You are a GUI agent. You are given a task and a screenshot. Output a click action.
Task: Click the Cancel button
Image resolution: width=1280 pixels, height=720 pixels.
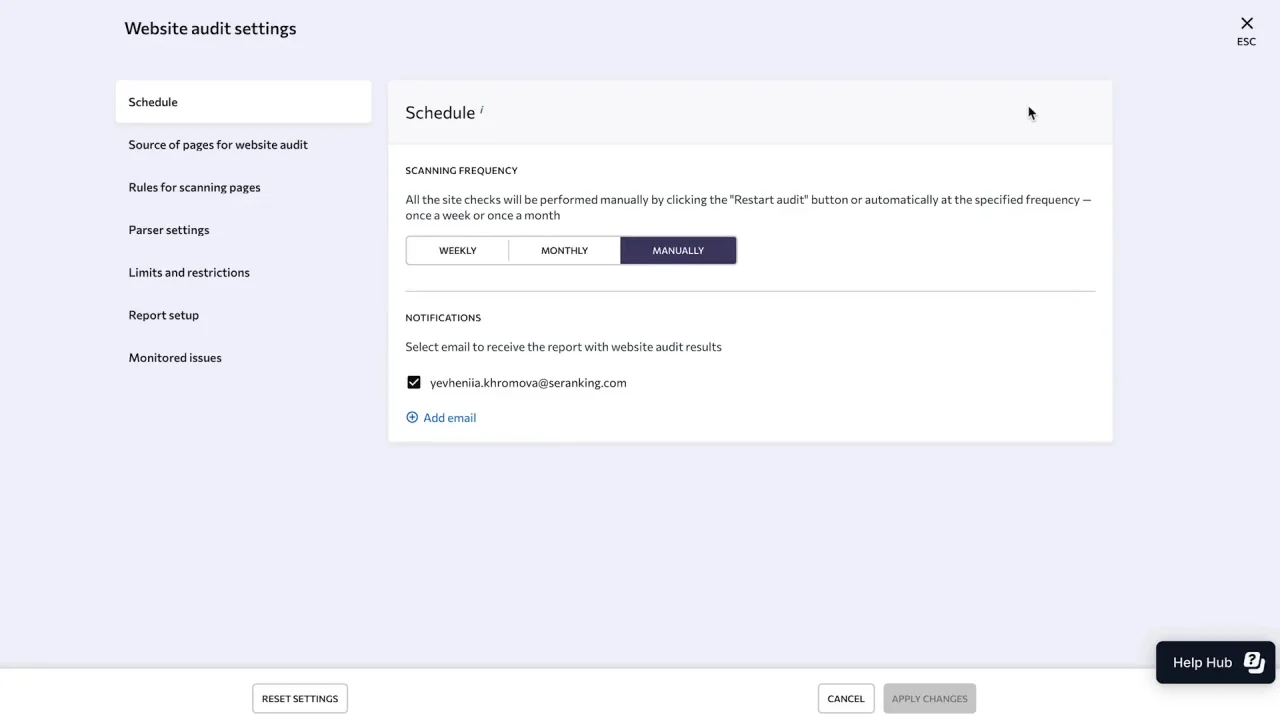[x=846, y=699]
